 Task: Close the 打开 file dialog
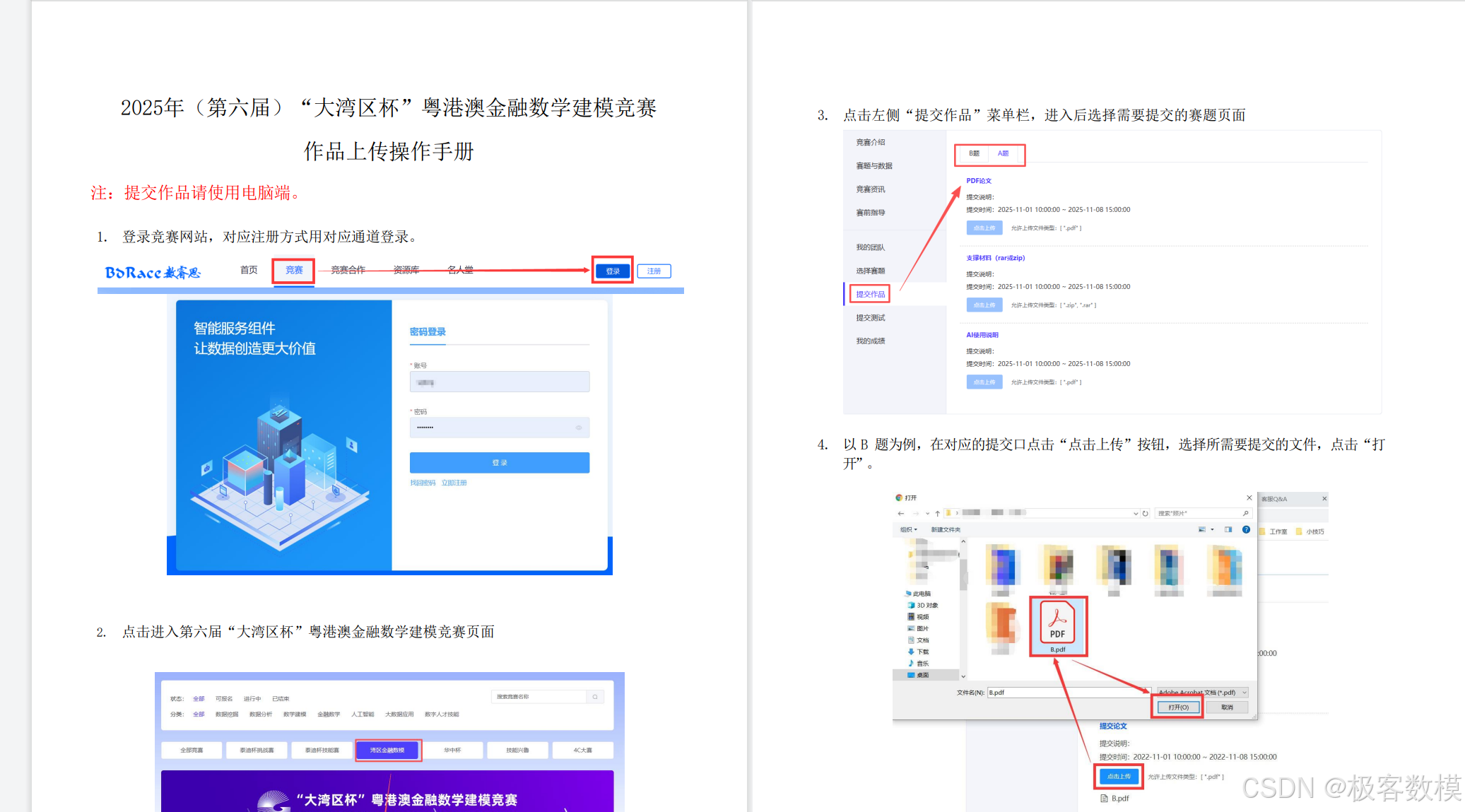1249,498
